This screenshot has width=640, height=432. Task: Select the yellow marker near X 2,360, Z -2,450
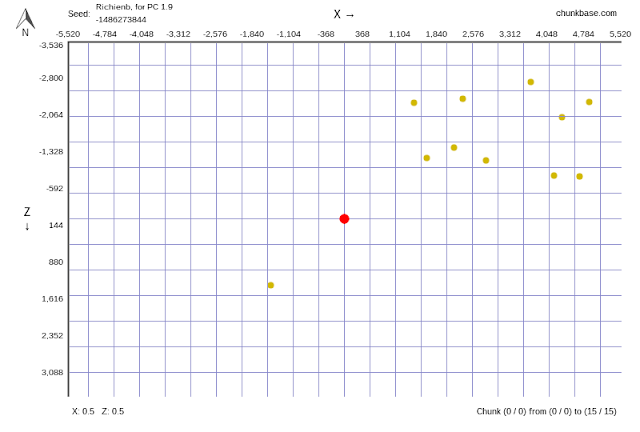coord(462,99)
